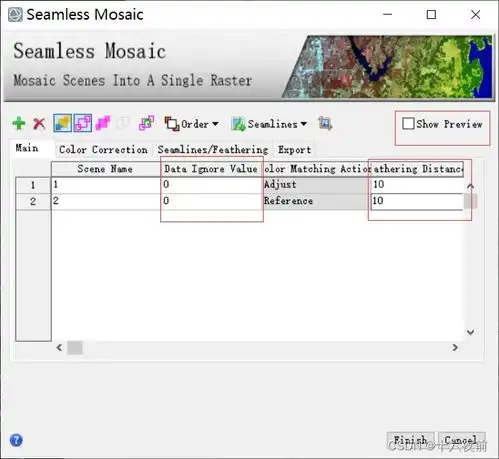Click the red X Remove Scenes icon
This screenshot has width=499, height=459.
click(x=39, y=124)
